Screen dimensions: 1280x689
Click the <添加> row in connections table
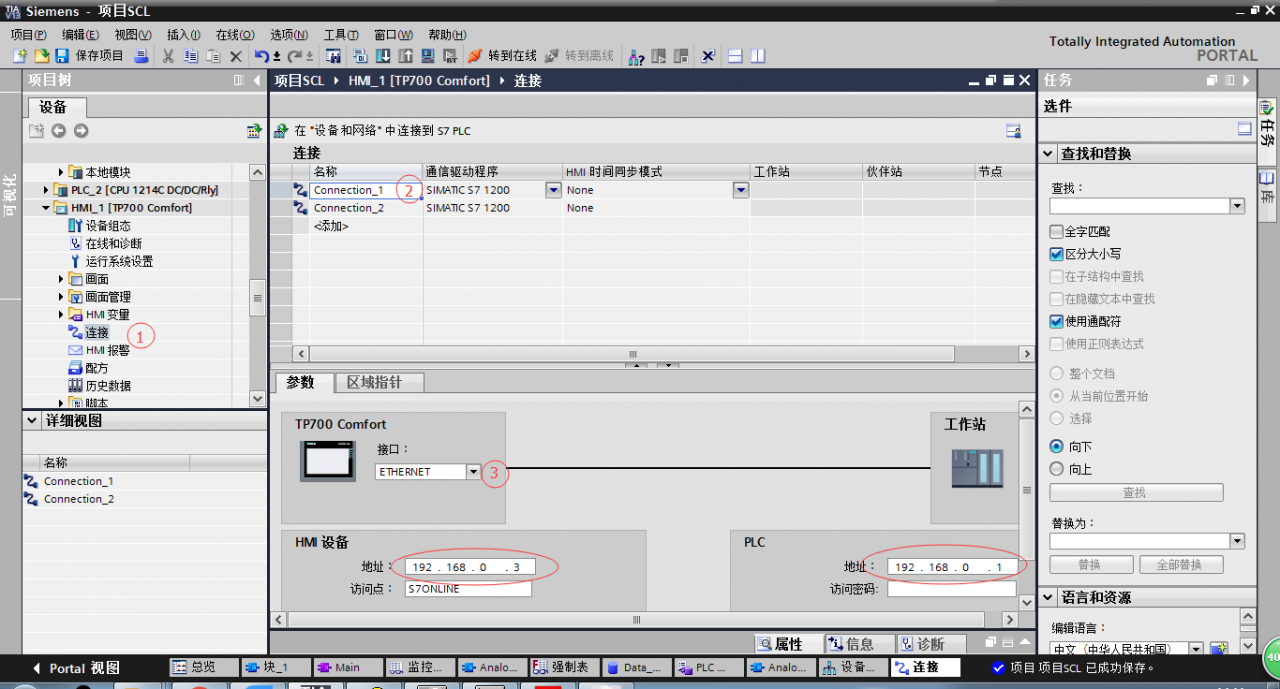tap(331, 226)
